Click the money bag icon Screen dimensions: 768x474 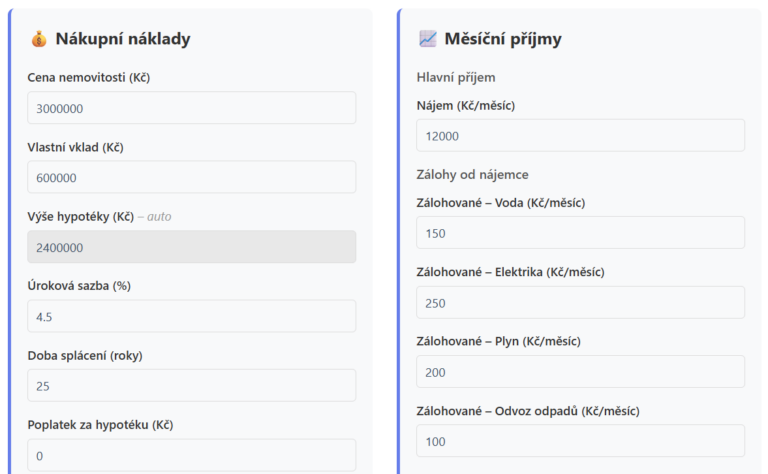click(x=39, y=39)
